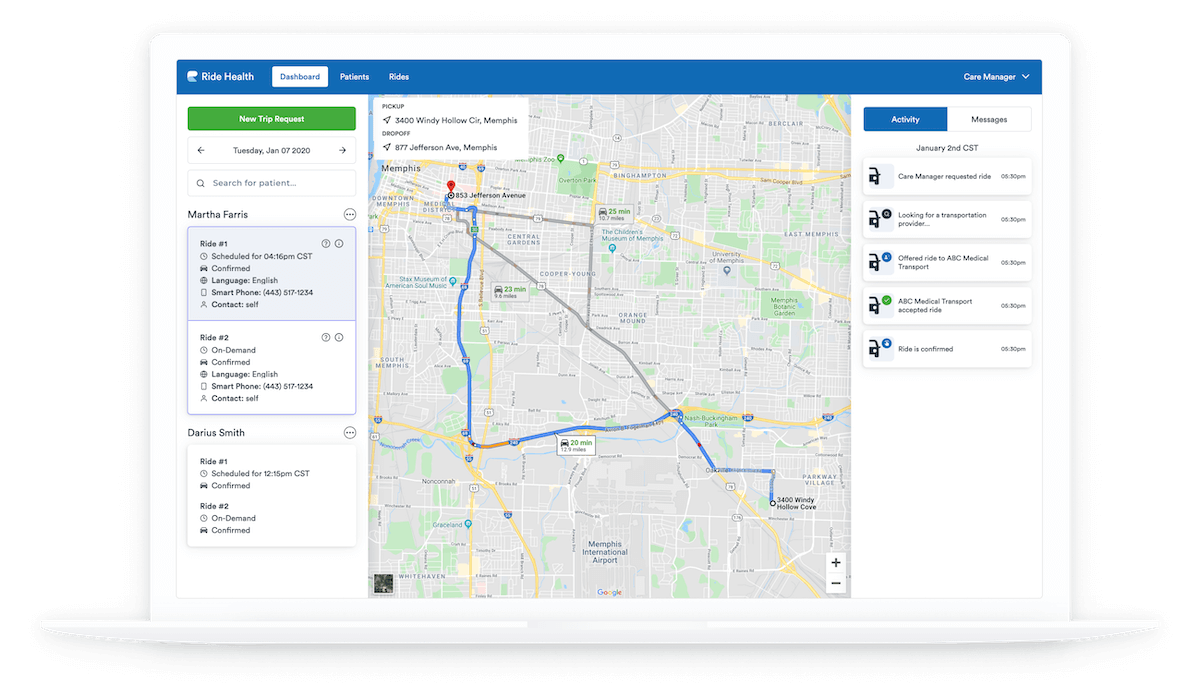Click vehicle icon on Ride is confirmed
Viewport: 1200px width, 698px height.
[879, 348]
